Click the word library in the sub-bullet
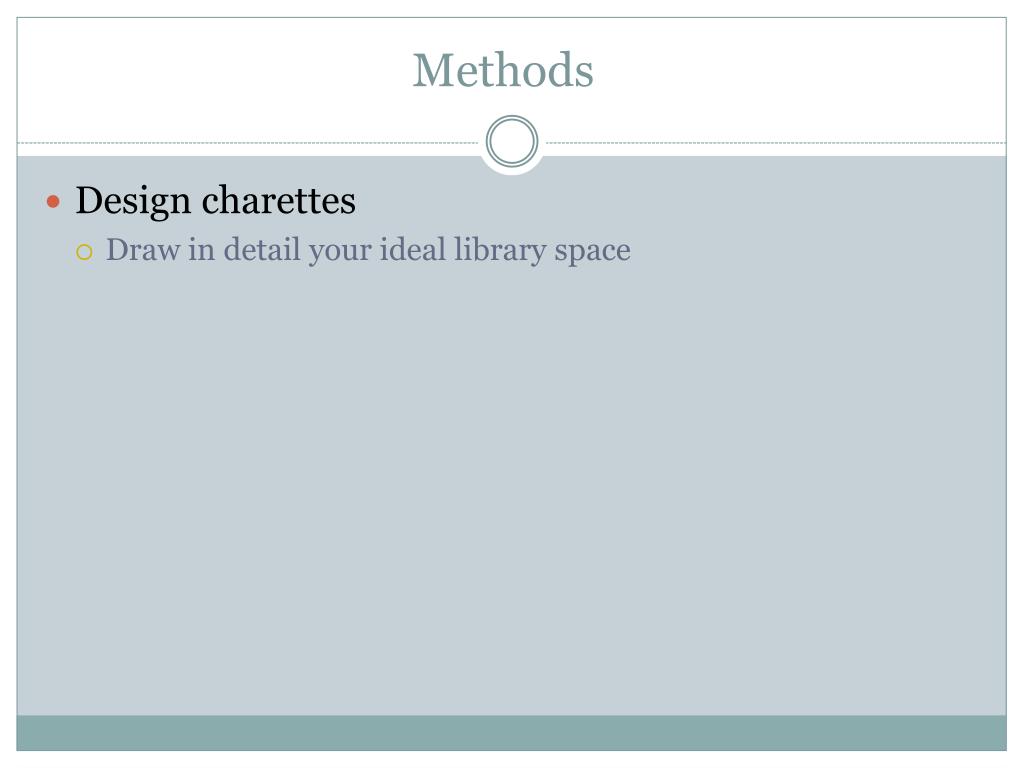This screenshot has width=1024, height=768. point(500,251)
